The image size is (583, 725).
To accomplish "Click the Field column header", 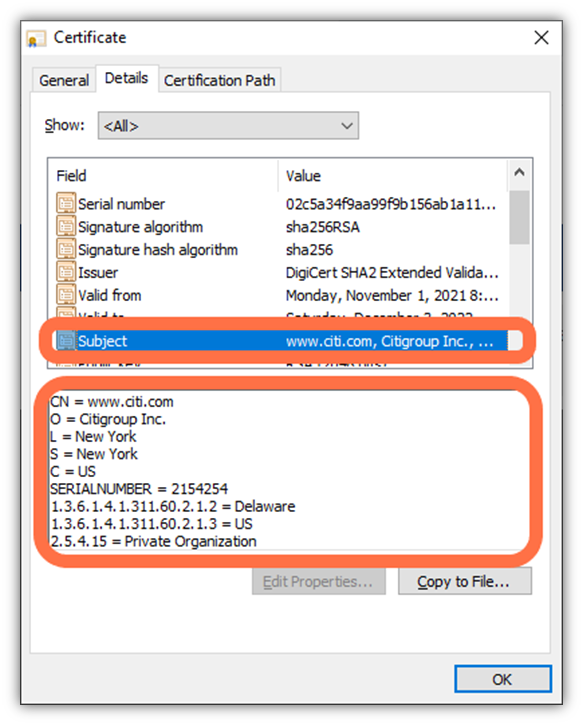I will (163, 176).
